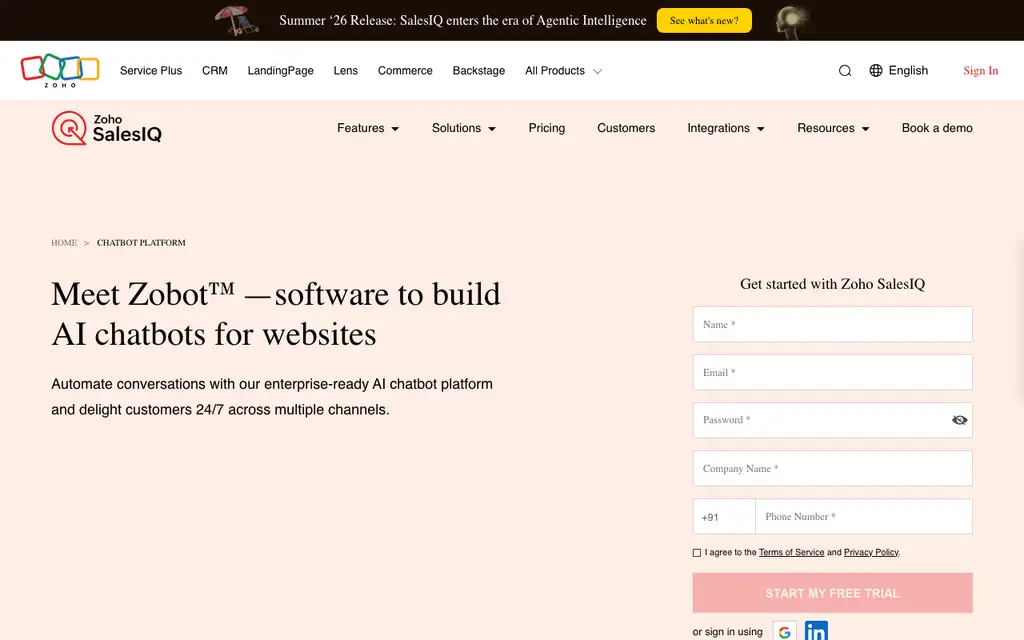
Task: Click START MY FREE TRIAL button
Action: tap(833, 593)
